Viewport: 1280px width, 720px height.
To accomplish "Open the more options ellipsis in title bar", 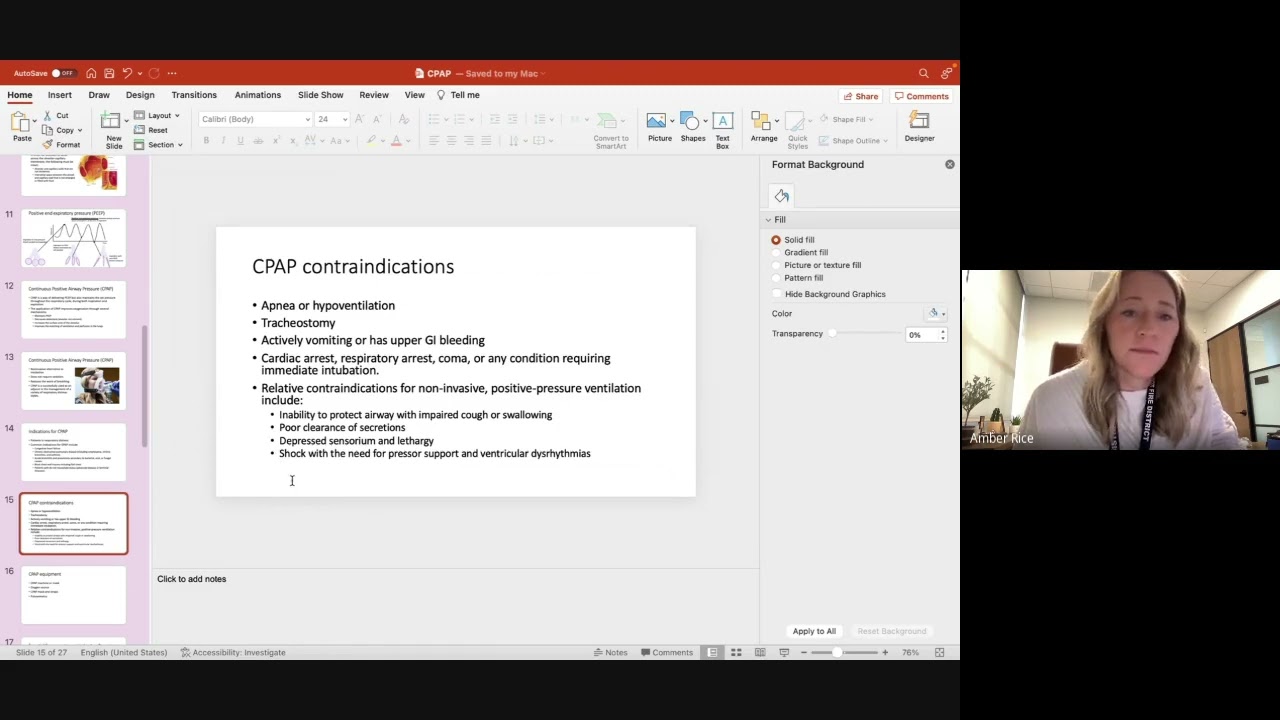I will pos(172,73).
